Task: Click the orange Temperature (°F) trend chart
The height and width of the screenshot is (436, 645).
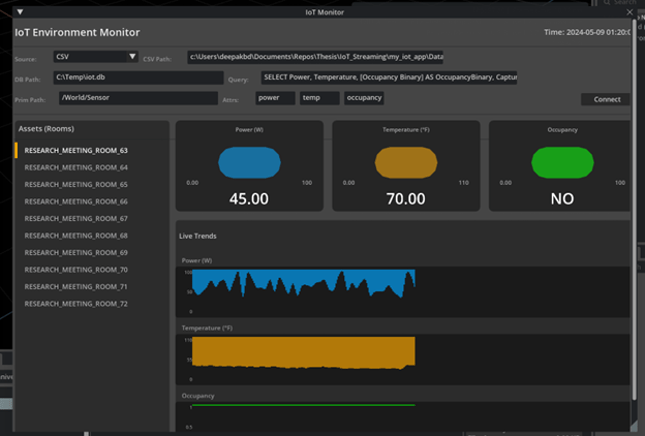Action: [304, 353]
